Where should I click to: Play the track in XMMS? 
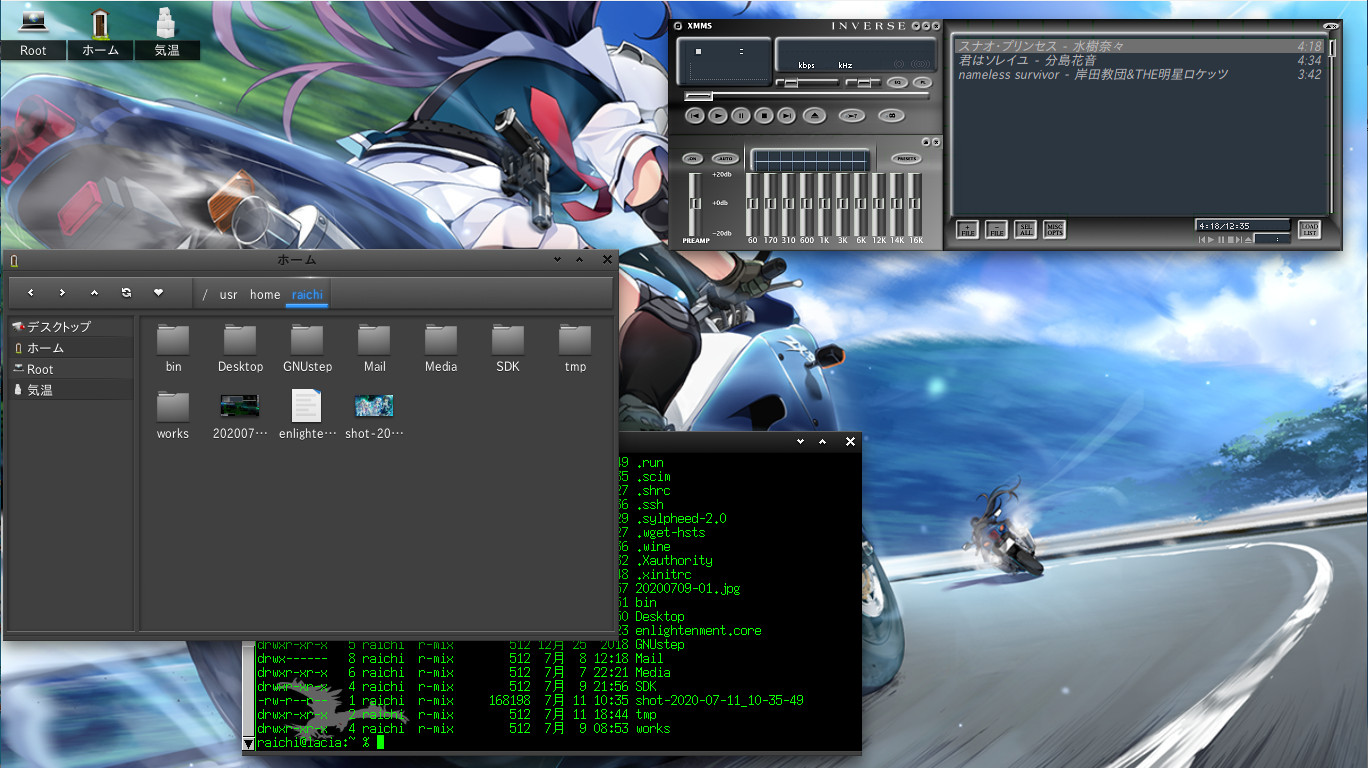[x=718, y=116]
